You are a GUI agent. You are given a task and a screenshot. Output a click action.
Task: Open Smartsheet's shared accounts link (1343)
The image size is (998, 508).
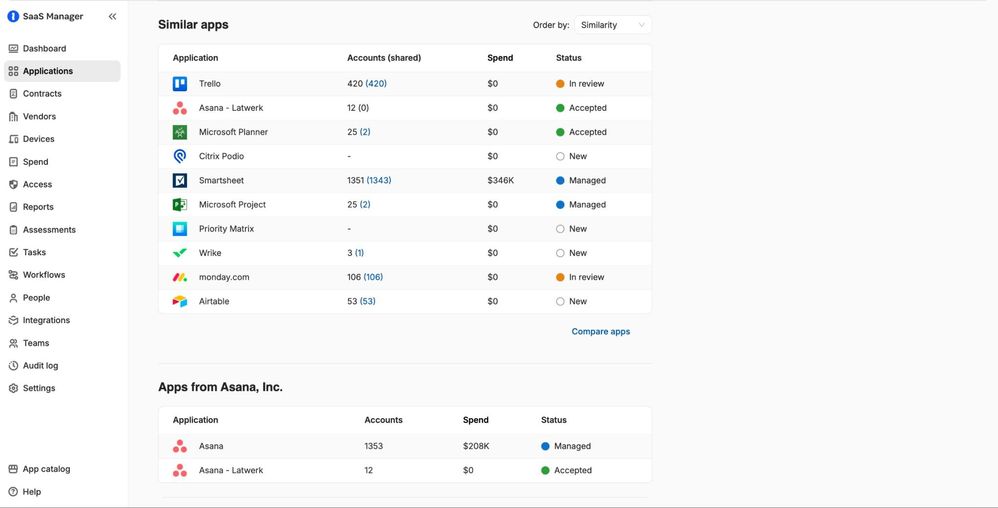click(379, 181)
